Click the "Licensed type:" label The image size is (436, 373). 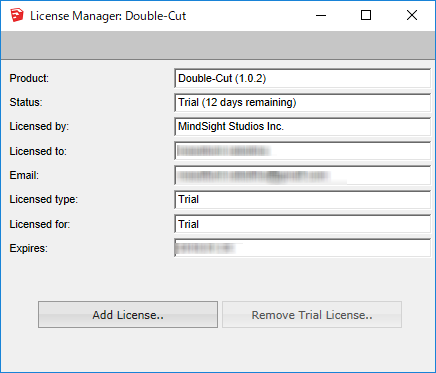(x=43, y=200)
